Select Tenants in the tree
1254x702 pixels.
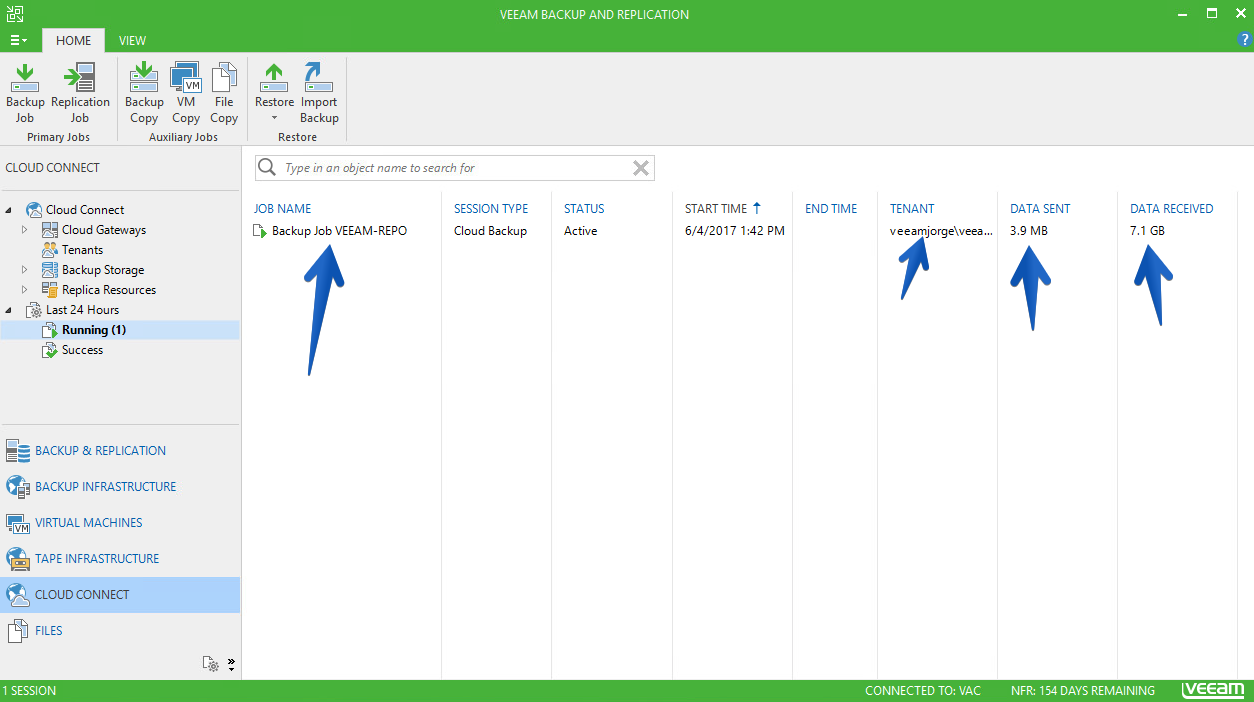[82, 250]
